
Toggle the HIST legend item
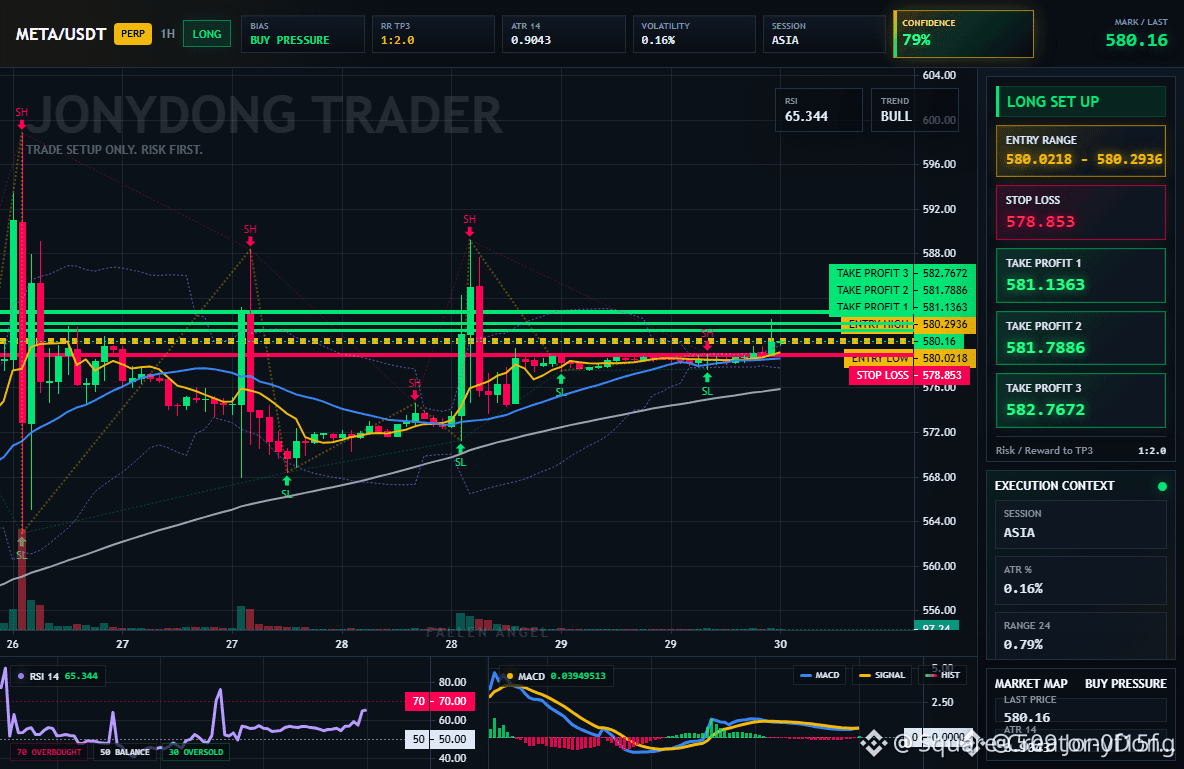(x=942, y=675)
